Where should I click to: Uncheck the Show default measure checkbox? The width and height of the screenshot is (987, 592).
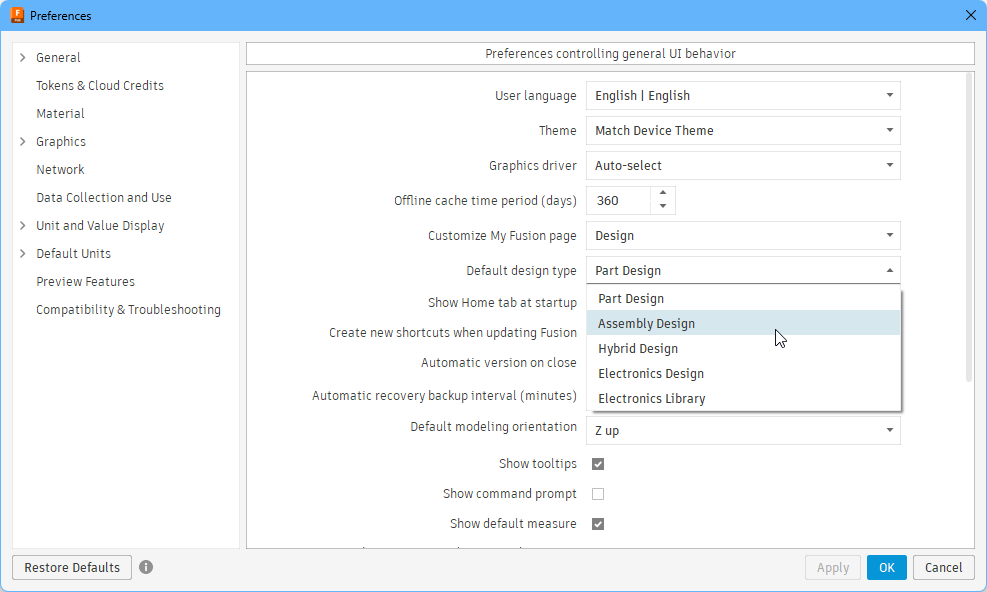pos(598,524)
